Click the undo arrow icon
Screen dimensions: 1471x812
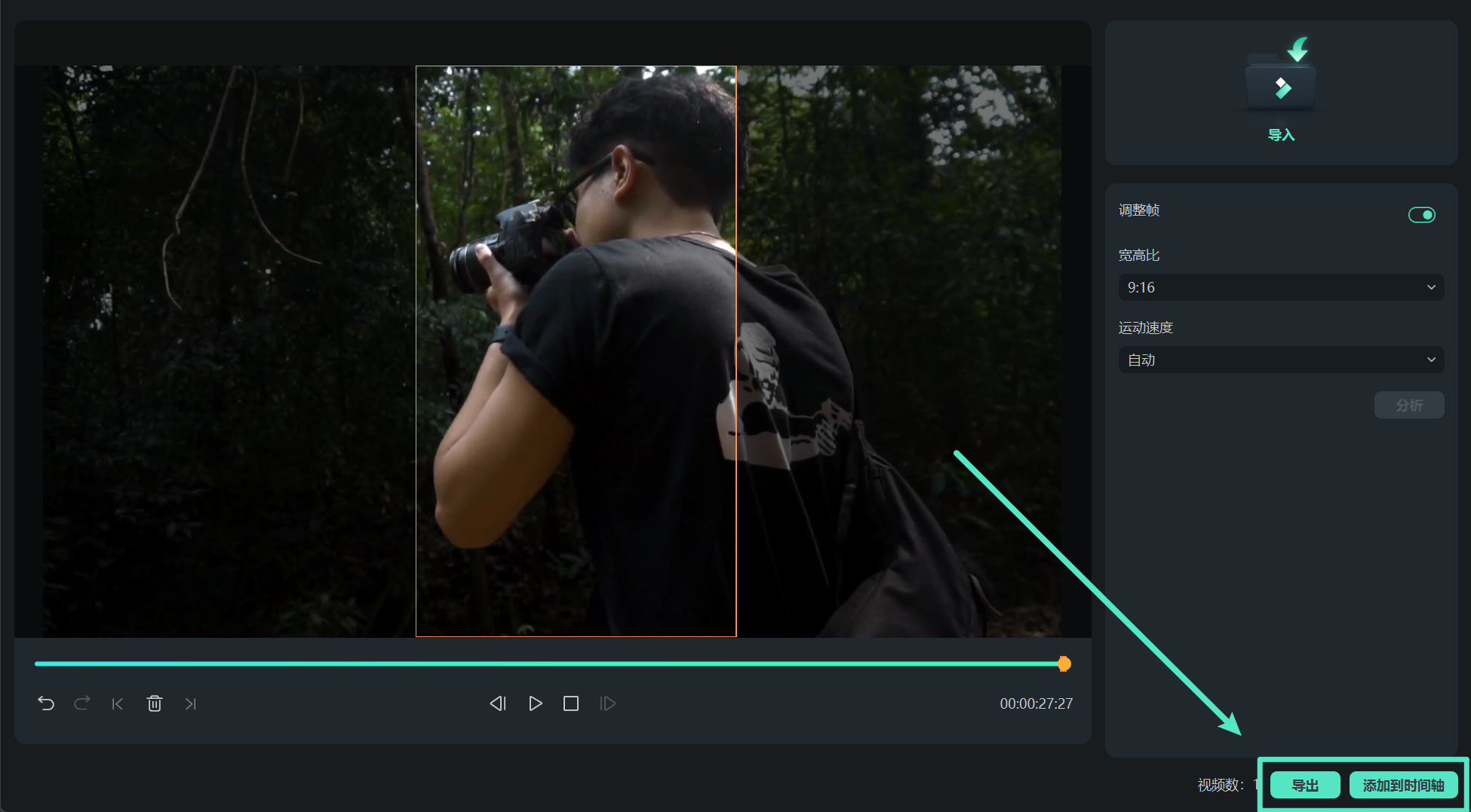point(46,703)
